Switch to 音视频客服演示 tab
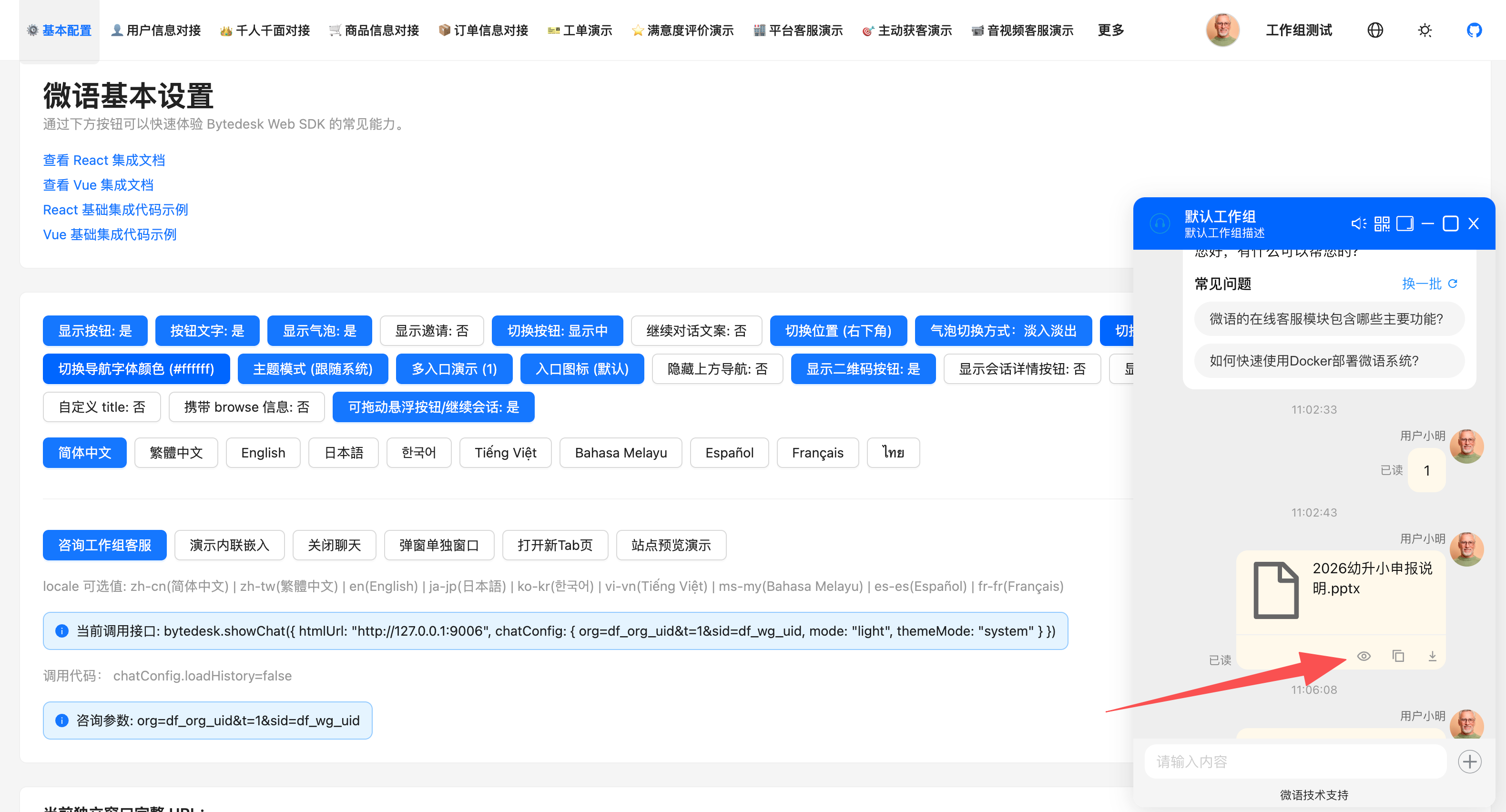The image size is (1506, 812). pyautogui.click(x=1023, y=30)
